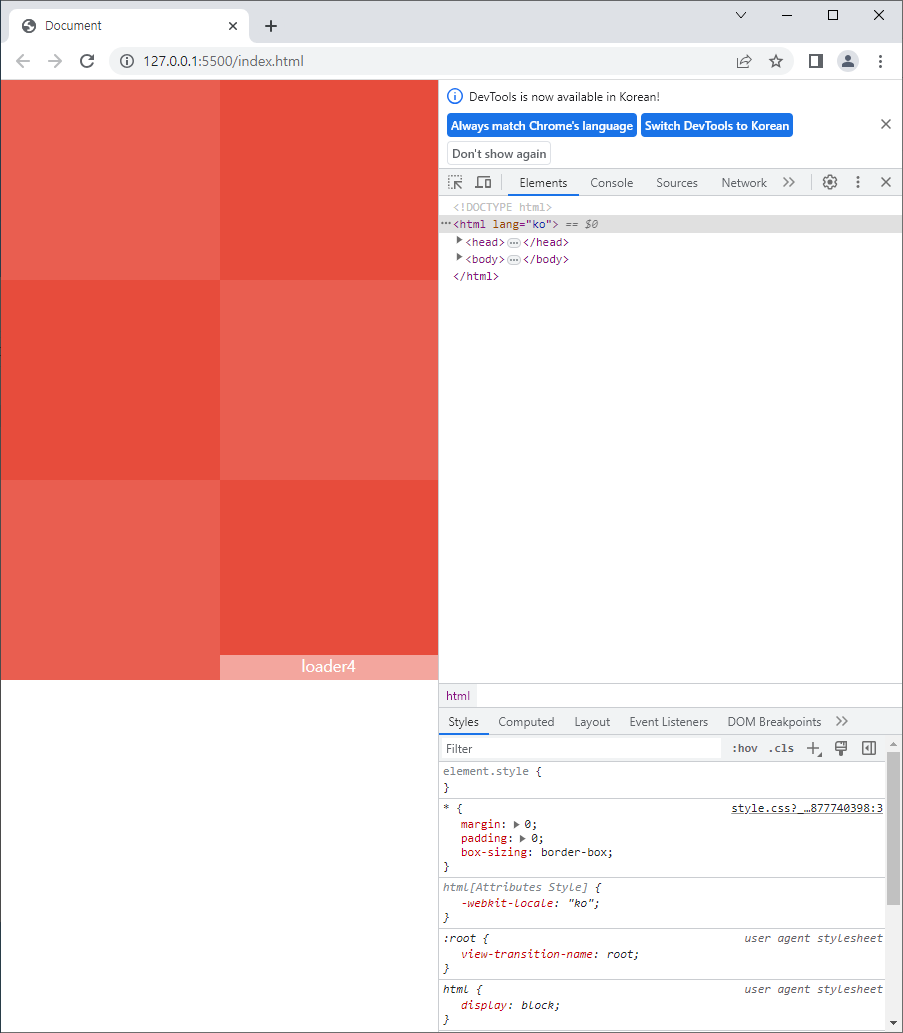Open the Chrome profile avatar

848,61
